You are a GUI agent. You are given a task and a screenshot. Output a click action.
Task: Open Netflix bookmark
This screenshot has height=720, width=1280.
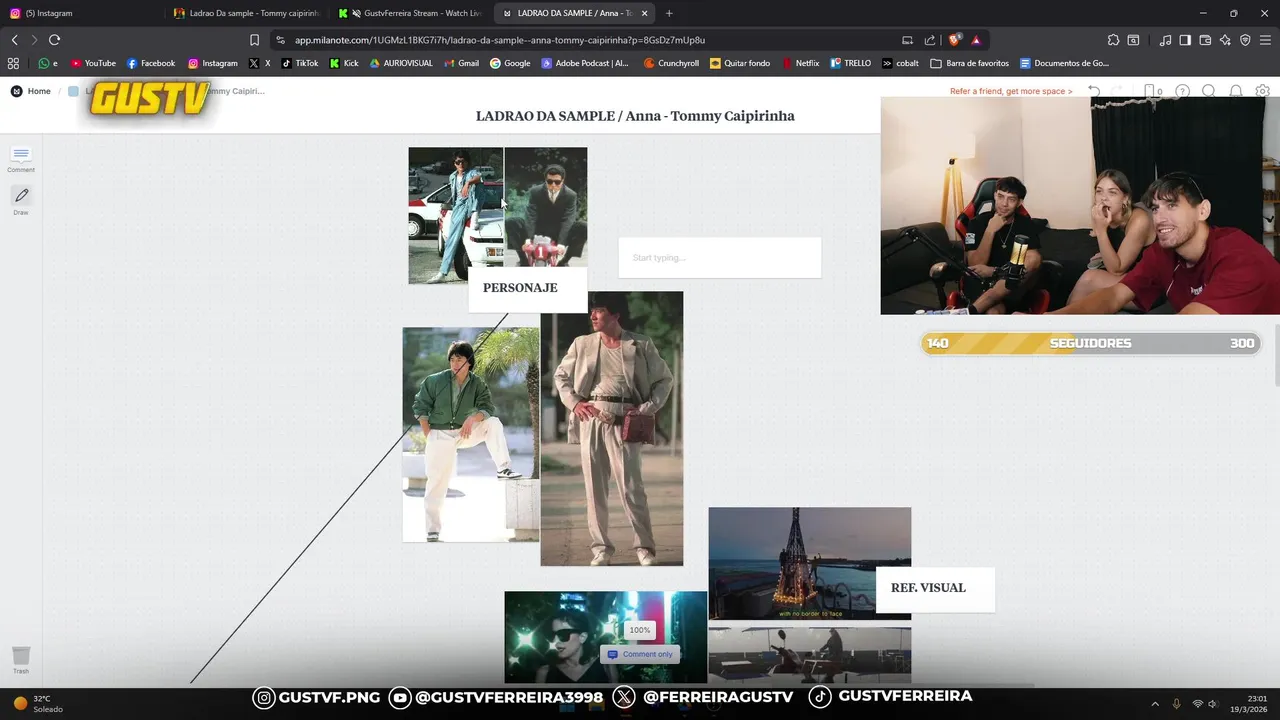pos(800,63)
